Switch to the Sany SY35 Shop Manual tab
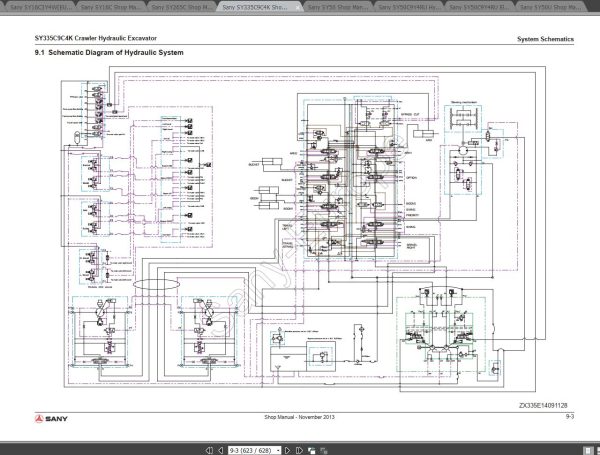The image size is (600, 455). (x=338, y=7)
